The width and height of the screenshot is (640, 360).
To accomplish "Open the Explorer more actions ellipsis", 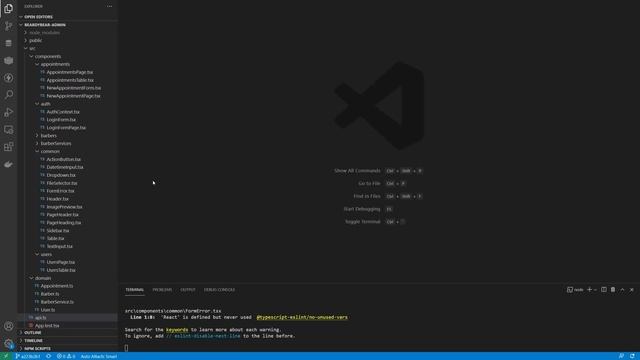I will pyautogui.click(x=109, y=6).
